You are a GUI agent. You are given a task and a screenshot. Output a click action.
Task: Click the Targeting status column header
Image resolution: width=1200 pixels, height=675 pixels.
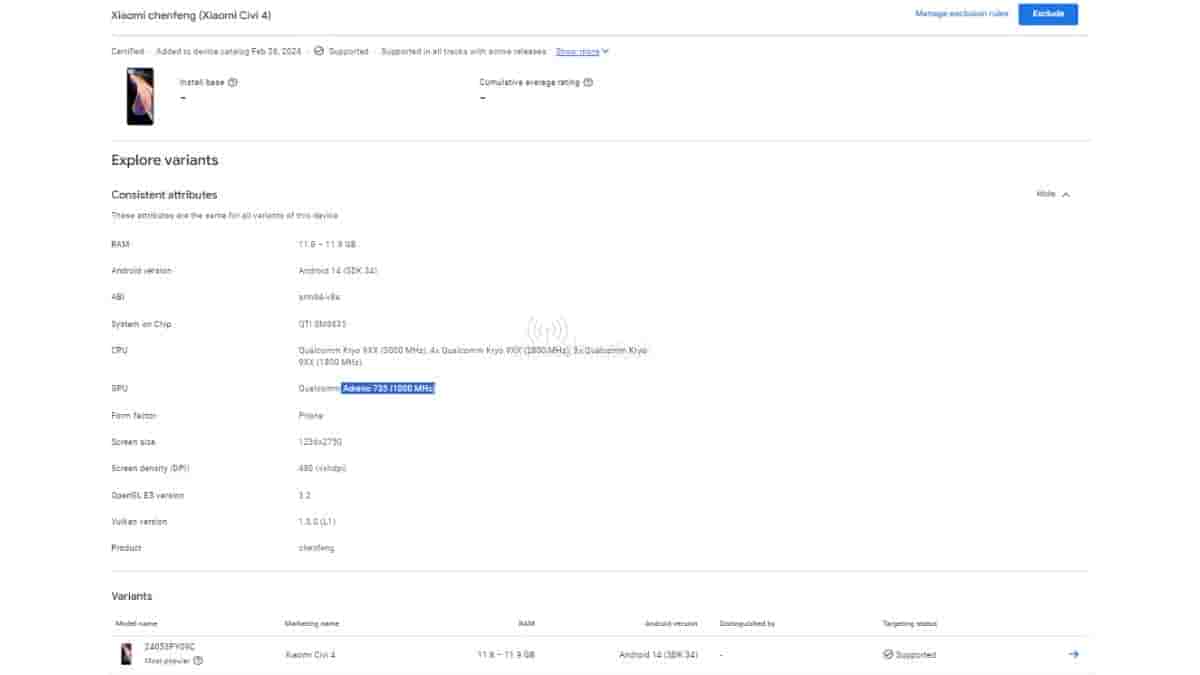(909, 624)
